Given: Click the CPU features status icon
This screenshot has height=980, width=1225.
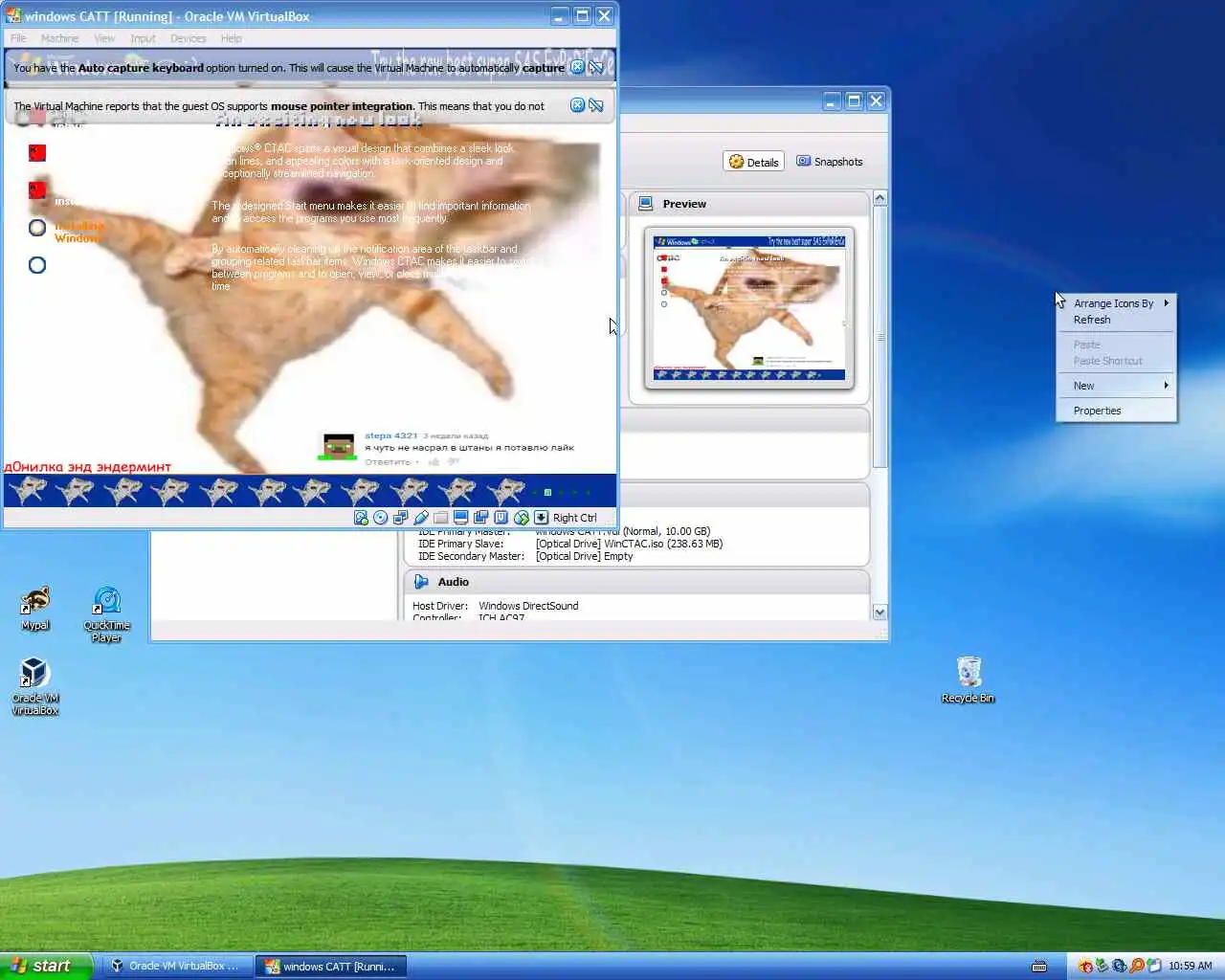Looking at the screenshot, I should pyautogui.click(x=501, y=518).
